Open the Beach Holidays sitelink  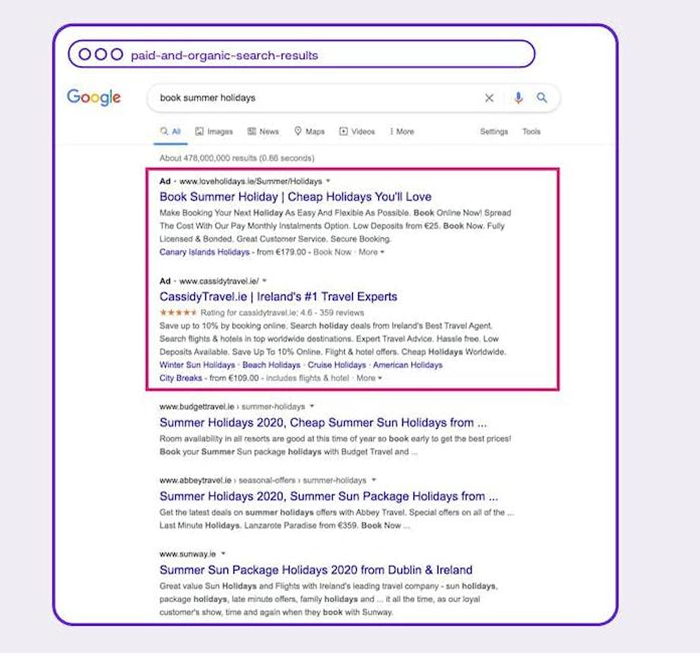(x=271, y=365)
